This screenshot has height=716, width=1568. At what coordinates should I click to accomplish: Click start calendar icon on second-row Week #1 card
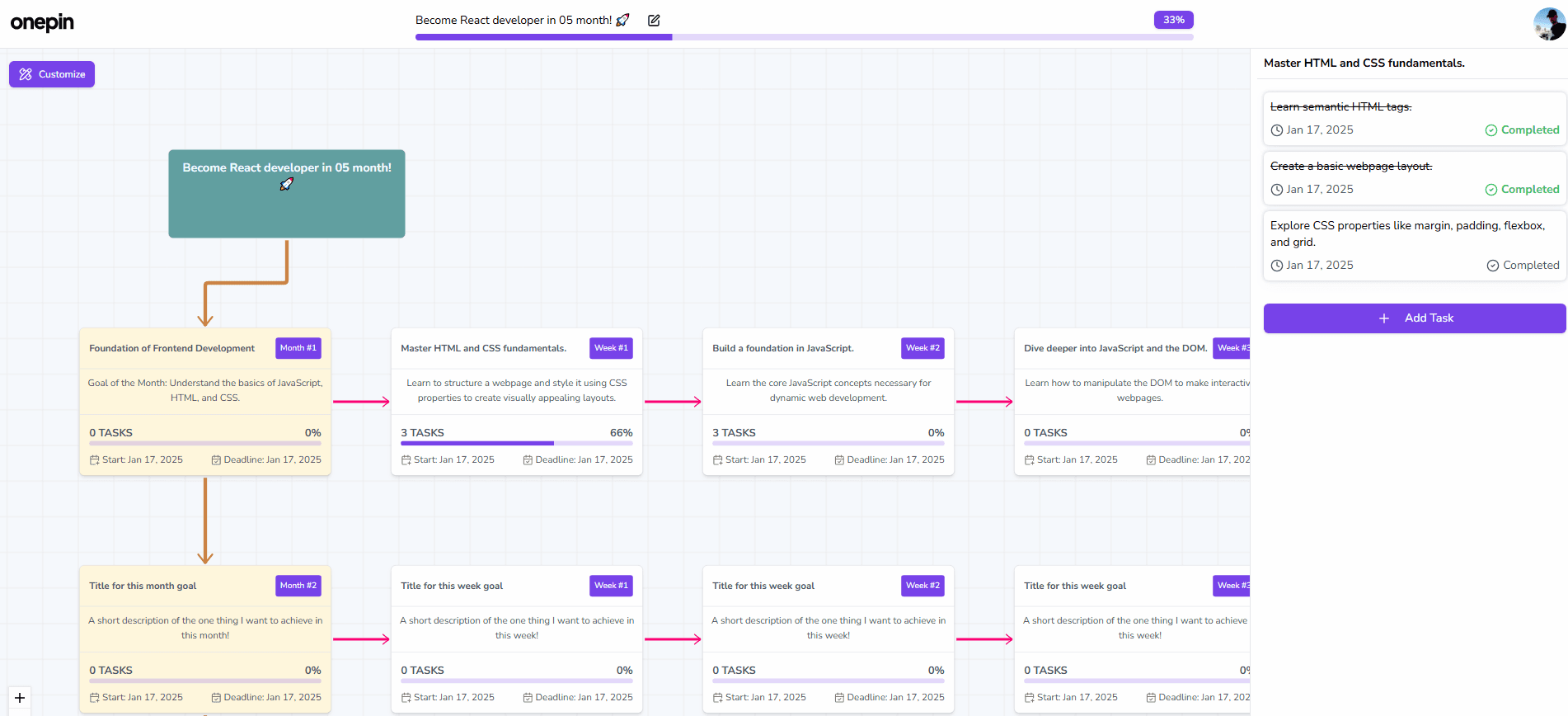click(x=406, y=698)
